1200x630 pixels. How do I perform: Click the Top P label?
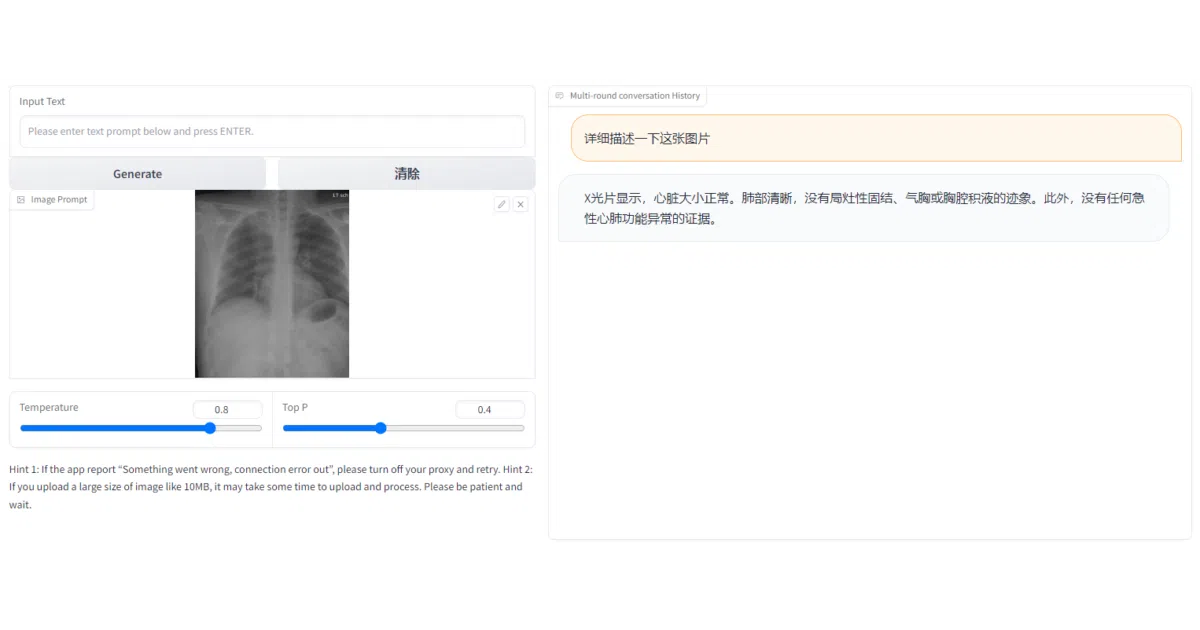click(295, 407)
